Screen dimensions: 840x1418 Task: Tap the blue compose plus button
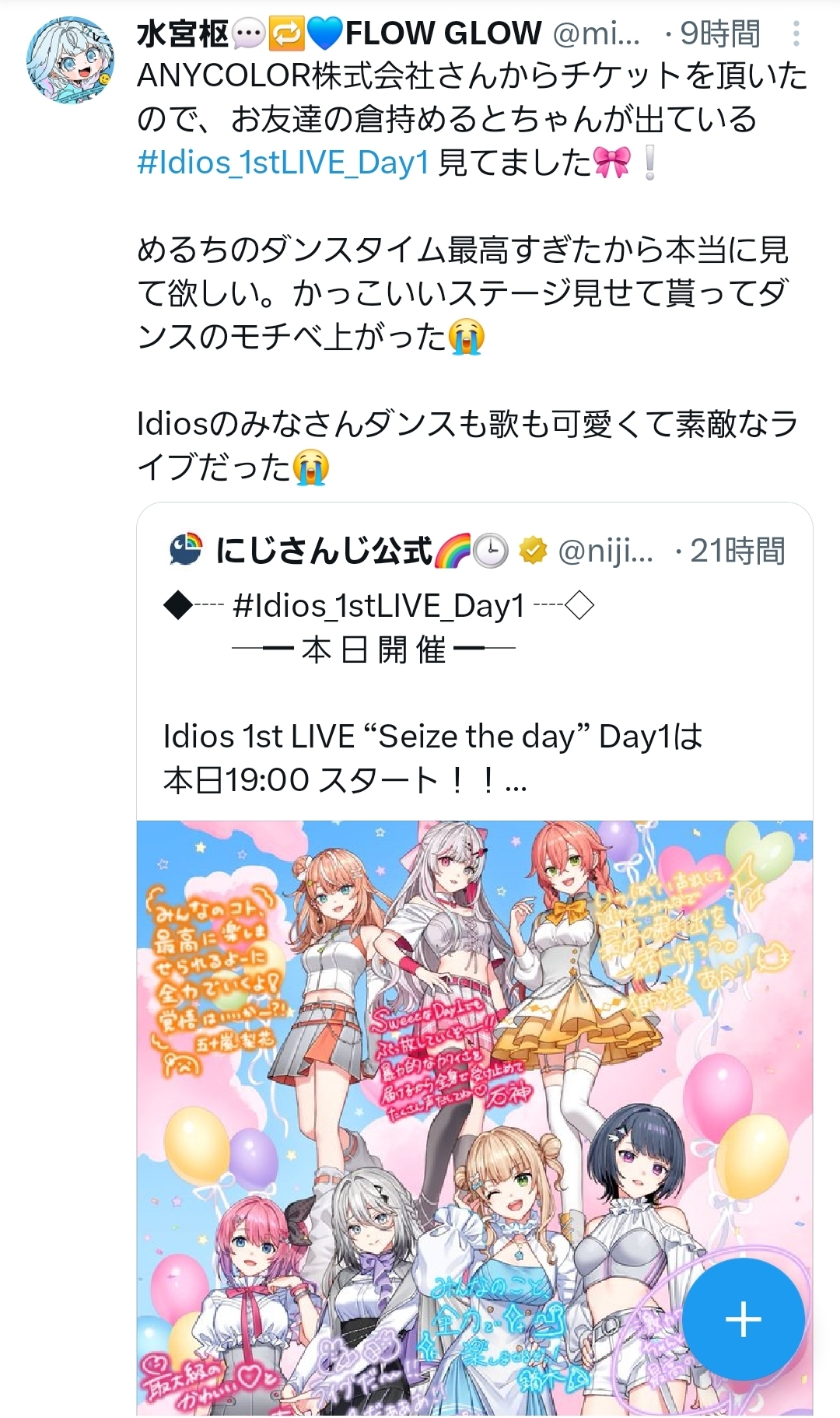(x=743, y=1318)
